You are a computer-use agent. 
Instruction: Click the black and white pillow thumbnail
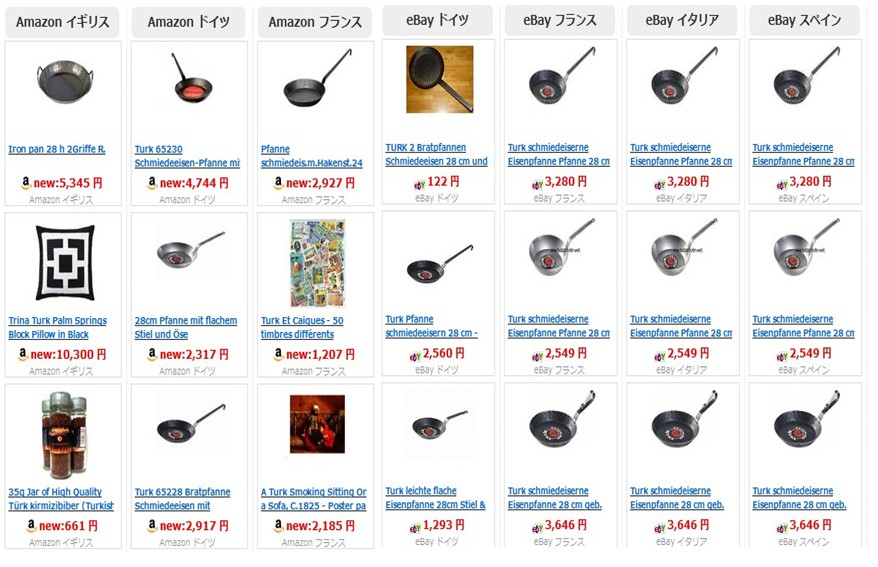tap(65, 263)
